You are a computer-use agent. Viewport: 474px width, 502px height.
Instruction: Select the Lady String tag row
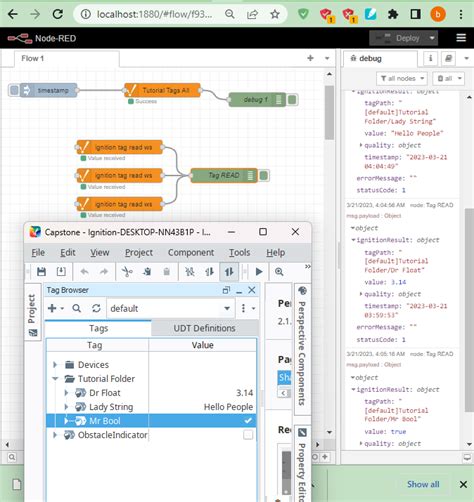tap(151, 407)
